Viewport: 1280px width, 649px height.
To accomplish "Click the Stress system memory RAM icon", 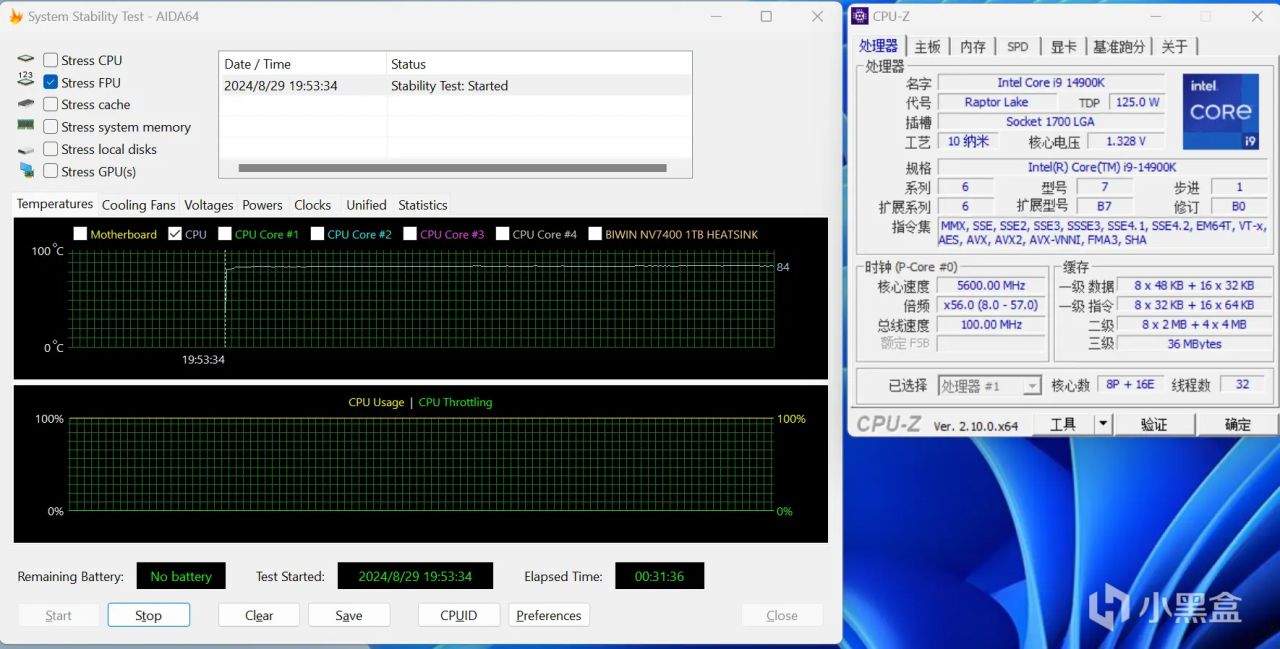I will pos(26,126).
